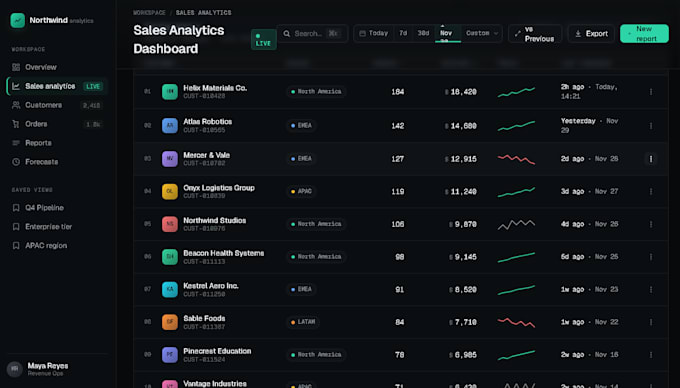680x388 pixels.
Task: Click the LATAM region tag for Sable Foods
Action: click(x=303, y=322)
